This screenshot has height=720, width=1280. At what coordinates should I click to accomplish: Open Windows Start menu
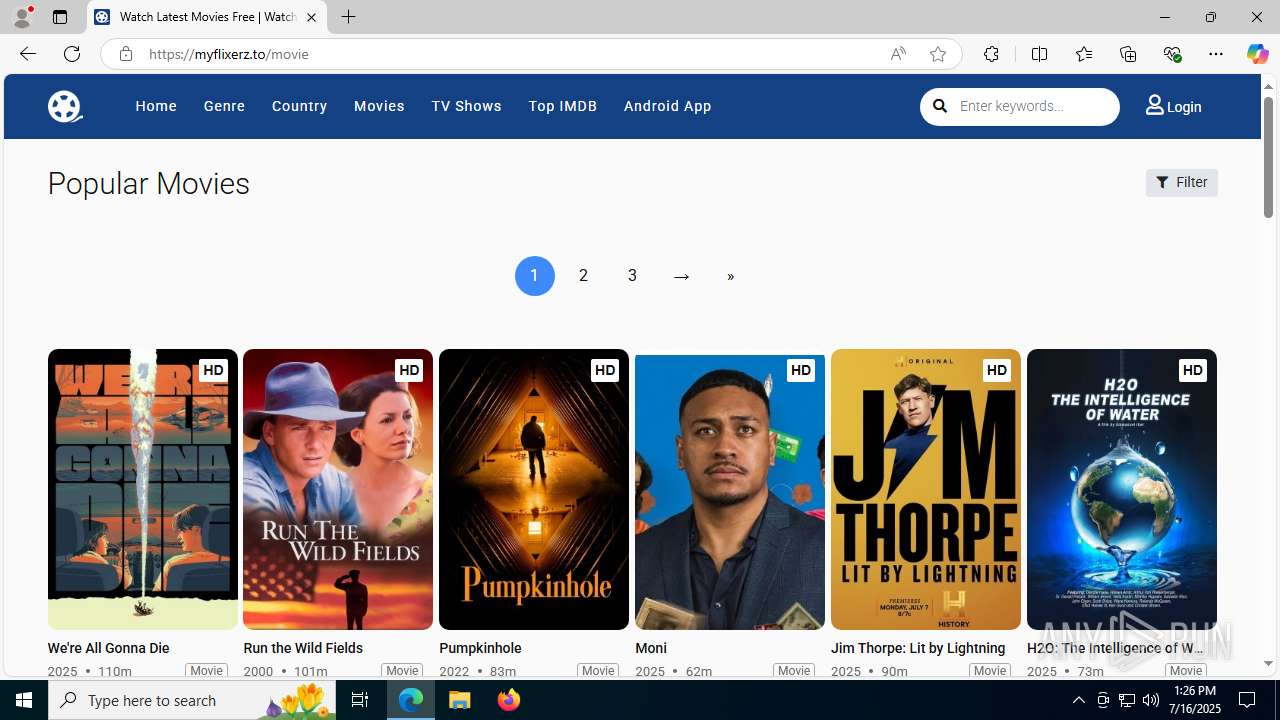coord(24,700)
